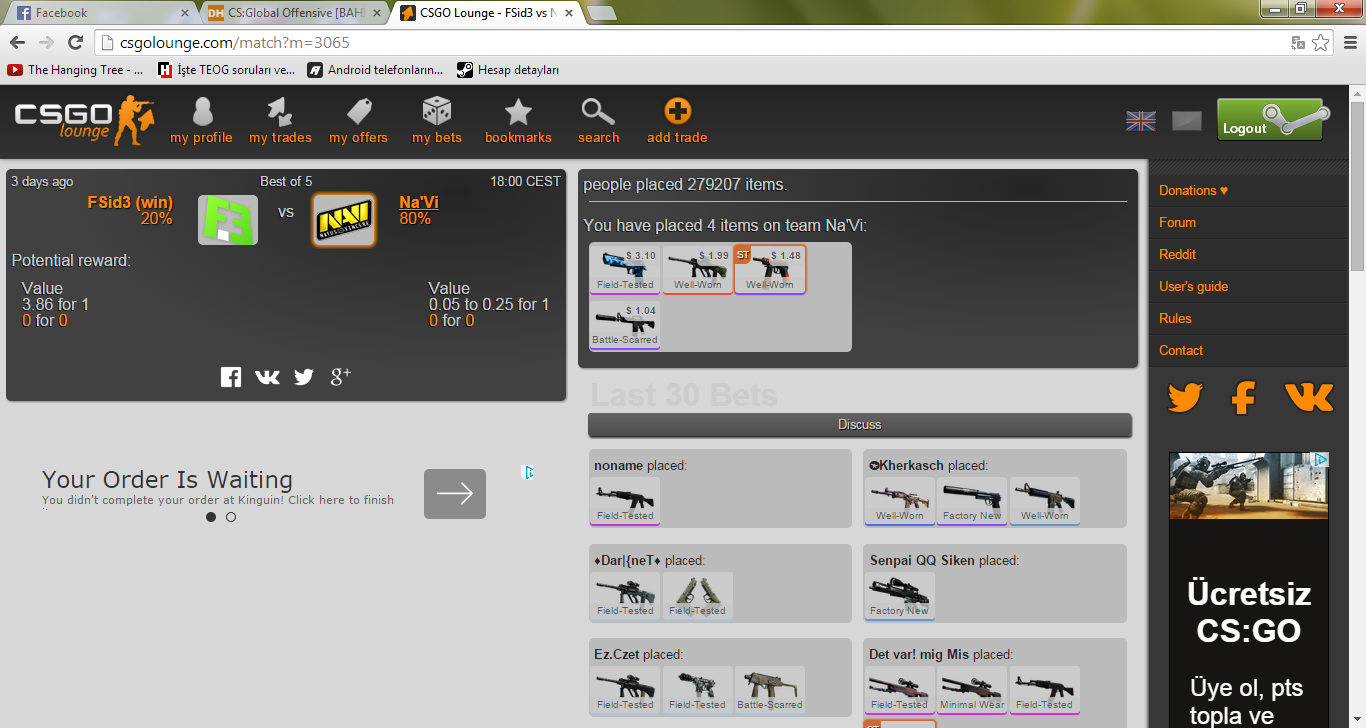
Task: Open the sidebar orange Twitter icon
Action: click(x=1185, y=398)
